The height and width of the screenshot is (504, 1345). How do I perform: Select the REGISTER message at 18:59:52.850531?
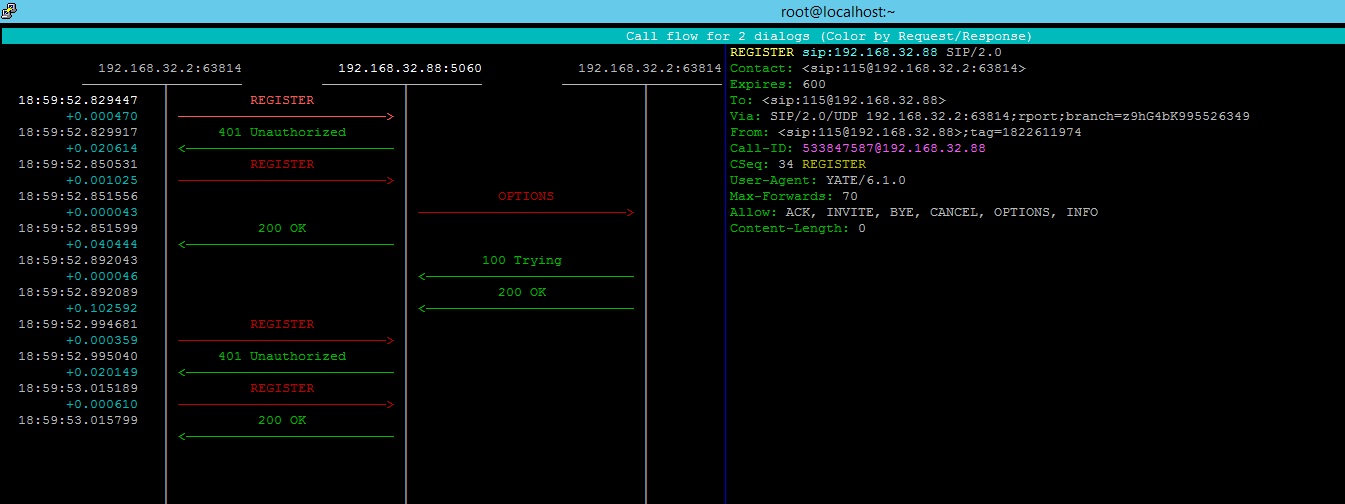[282, 165]
